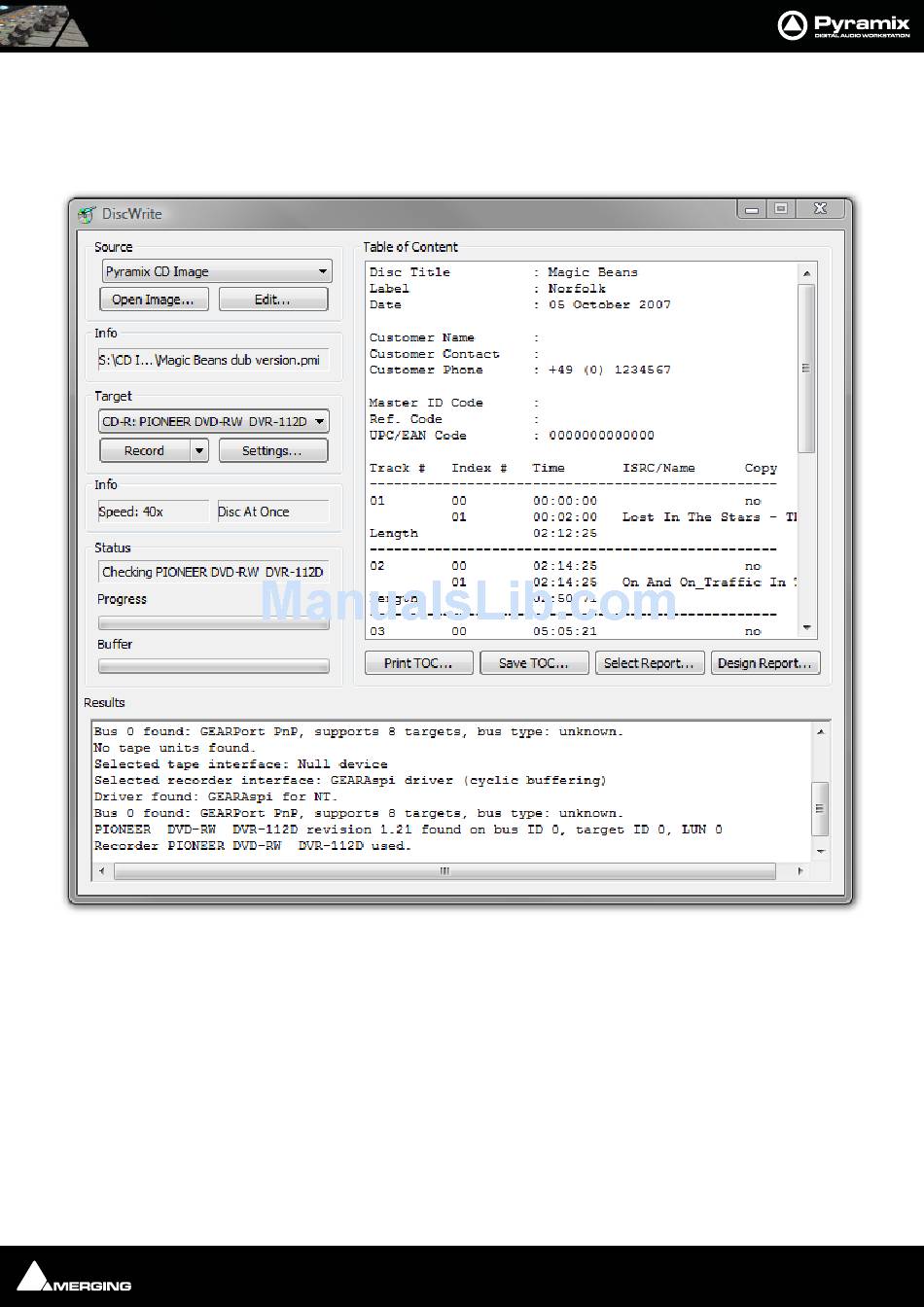
Task: Click the Merging logo in footer
Action: pyautogui.click(x=74, y=1277)
